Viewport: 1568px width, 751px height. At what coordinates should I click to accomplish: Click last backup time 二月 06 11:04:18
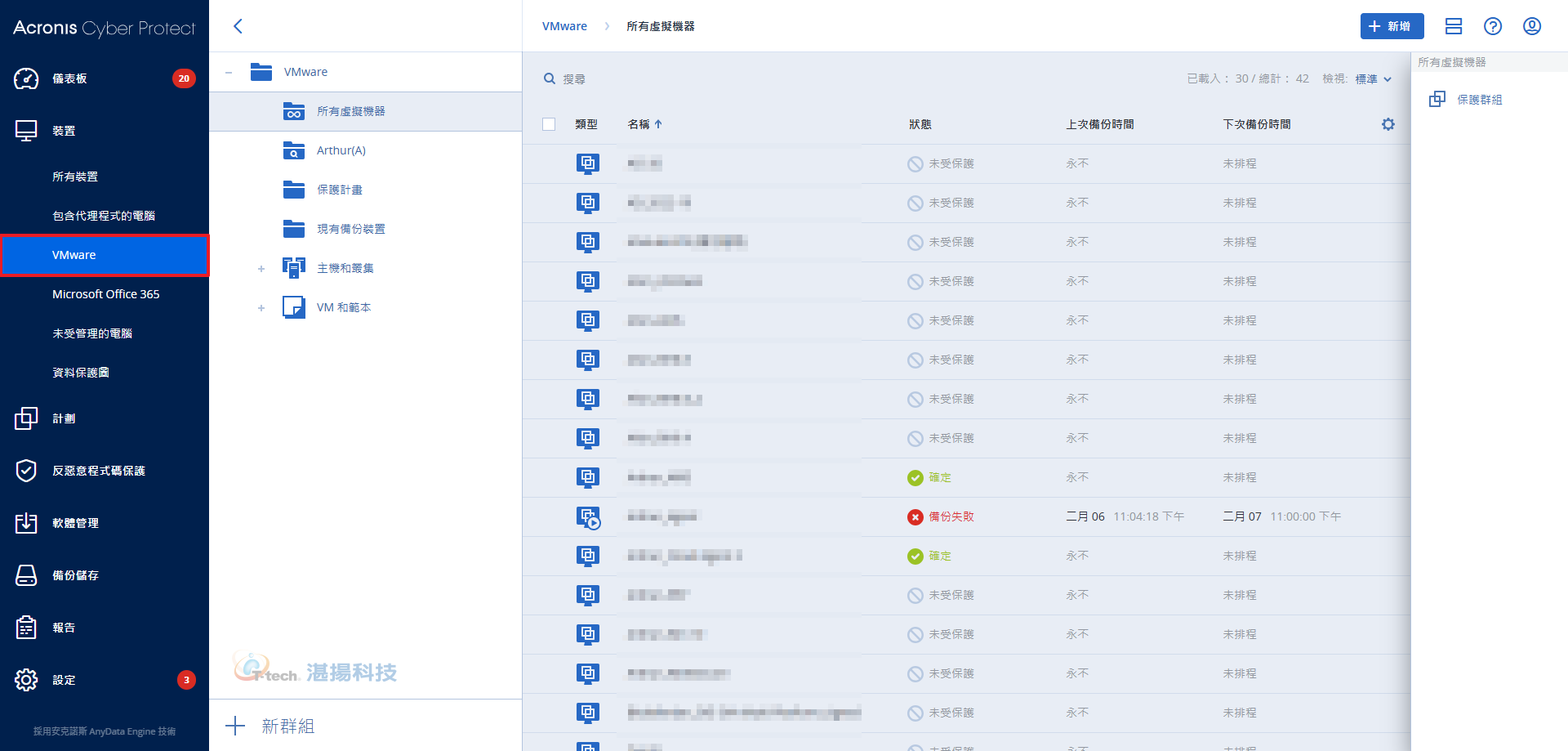pos(1125,516)
